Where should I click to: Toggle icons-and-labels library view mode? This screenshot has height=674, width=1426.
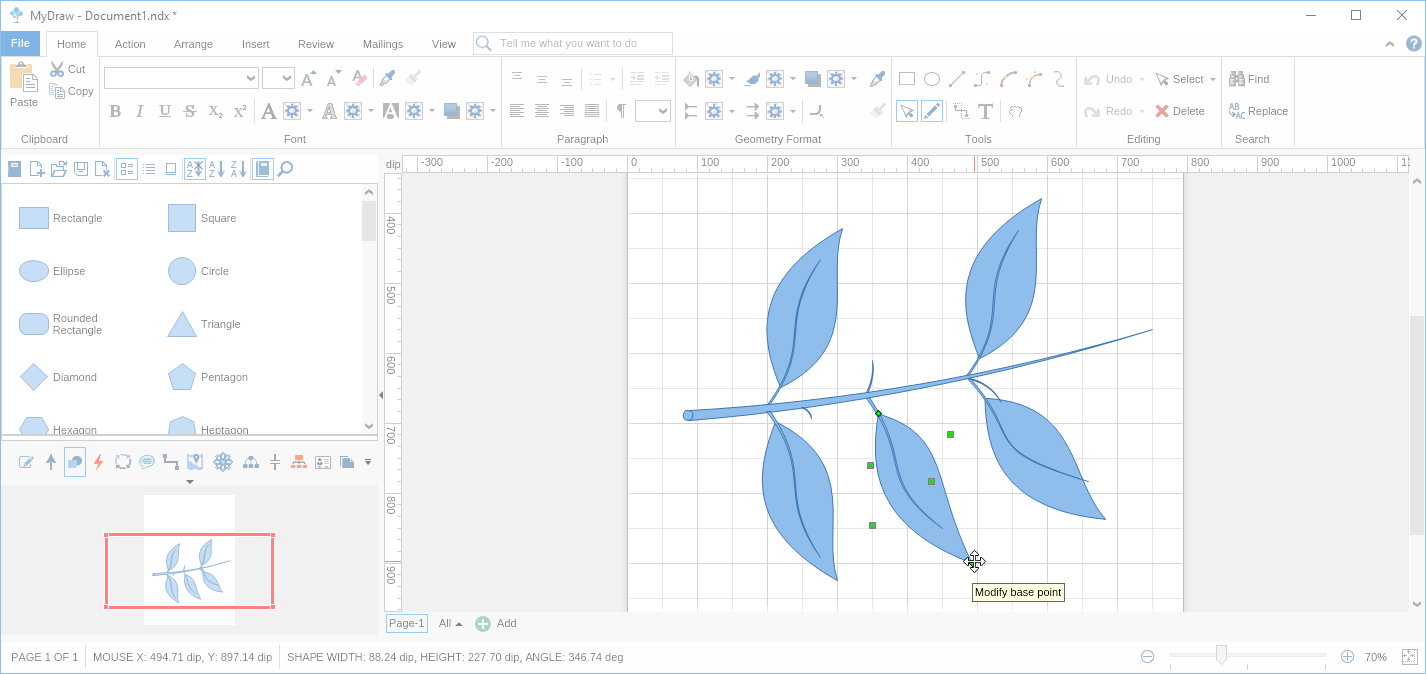(127, 169)
